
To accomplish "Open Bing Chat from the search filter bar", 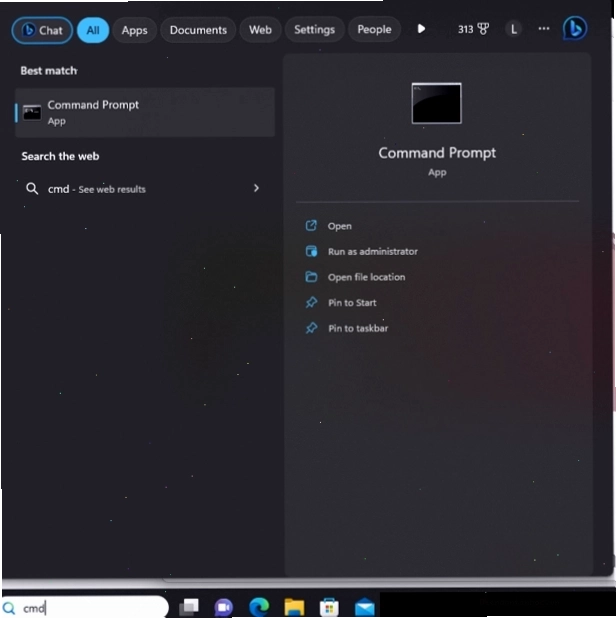I will coord(42,30).
